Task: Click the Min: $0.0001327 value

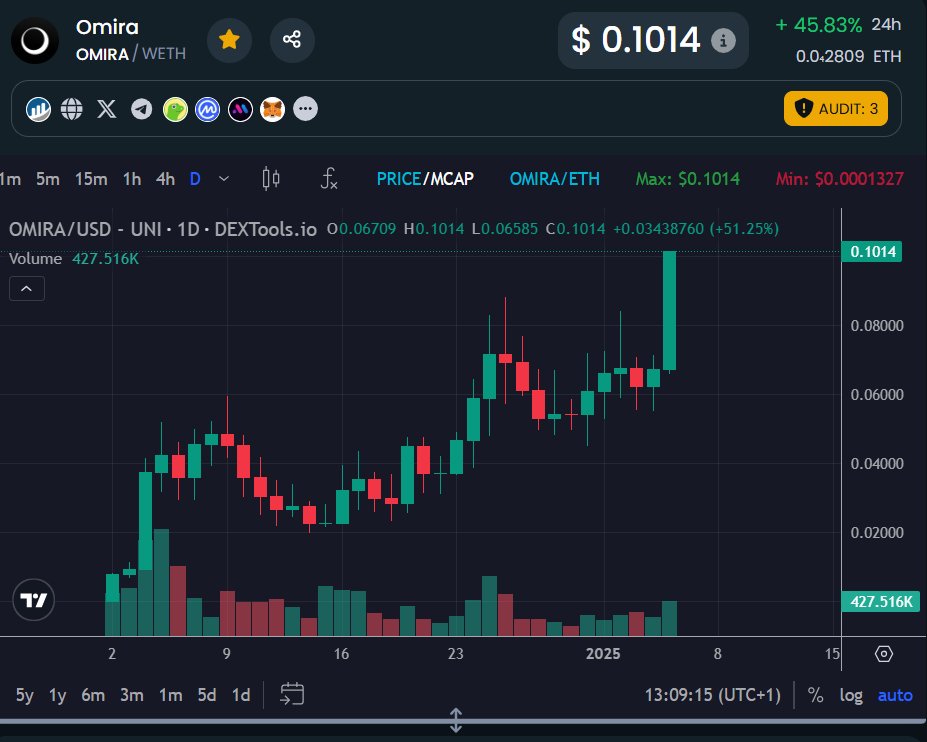Action: pyautogui.click(x=840, y=179)
